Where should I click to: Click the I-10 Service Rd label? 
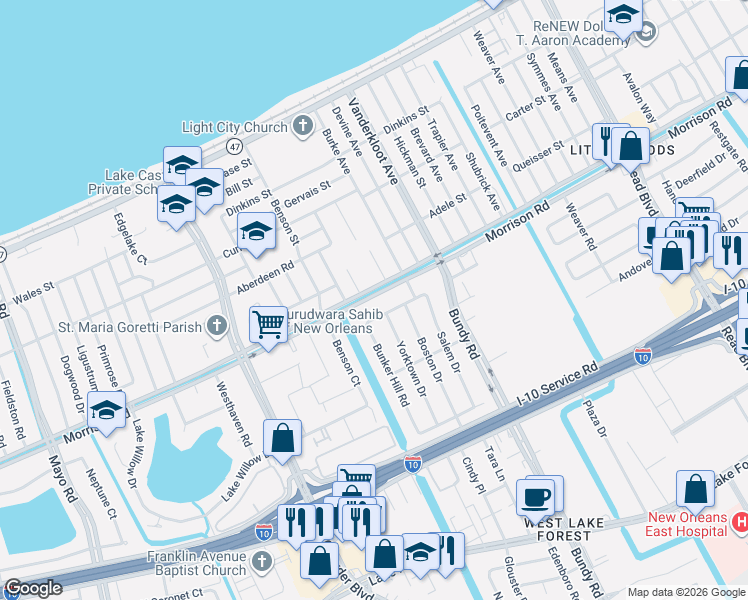point(557,384)
